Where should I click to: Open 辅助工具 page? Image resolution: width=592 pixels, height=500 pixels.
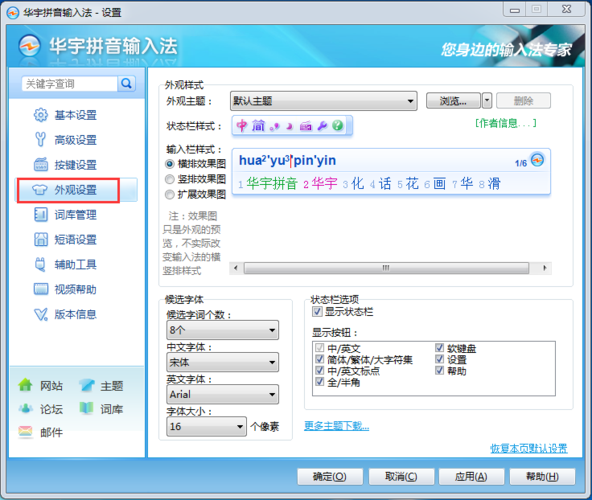76,264
